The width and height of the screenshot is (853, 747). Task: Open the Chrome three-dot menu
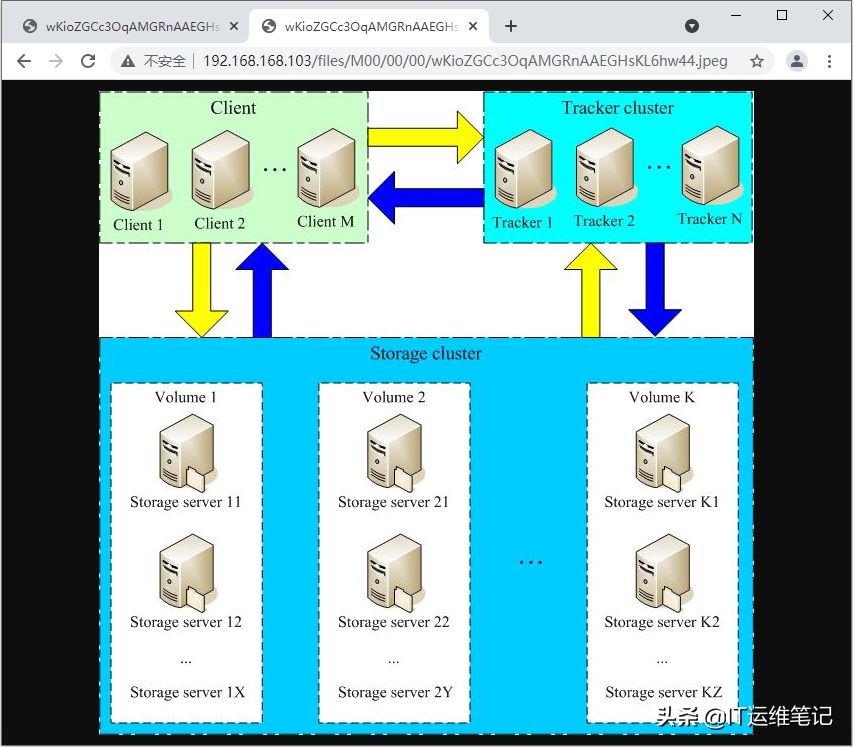click(x=829, y=61)
